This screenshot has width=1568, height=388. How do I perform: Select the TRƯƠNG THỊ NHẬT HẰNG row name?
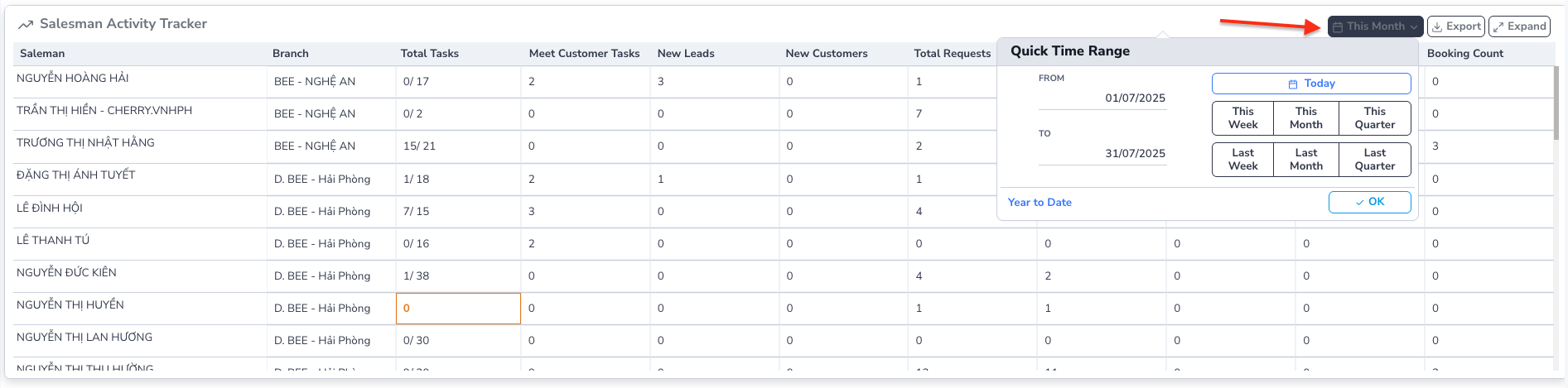85,142
